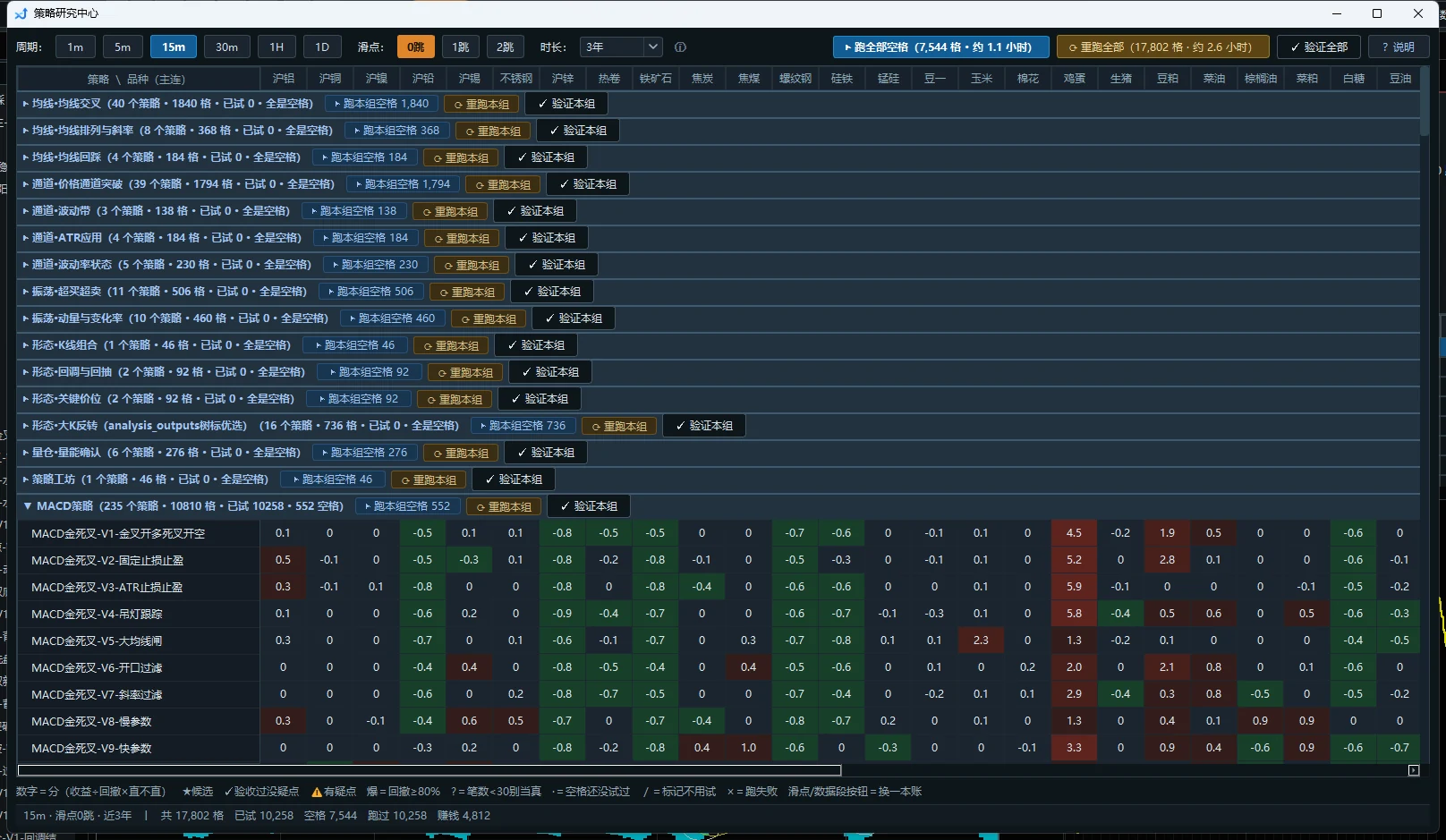1446x840 pixels.
Task: Select the 1m period toggle
Action: click(75, 47)
